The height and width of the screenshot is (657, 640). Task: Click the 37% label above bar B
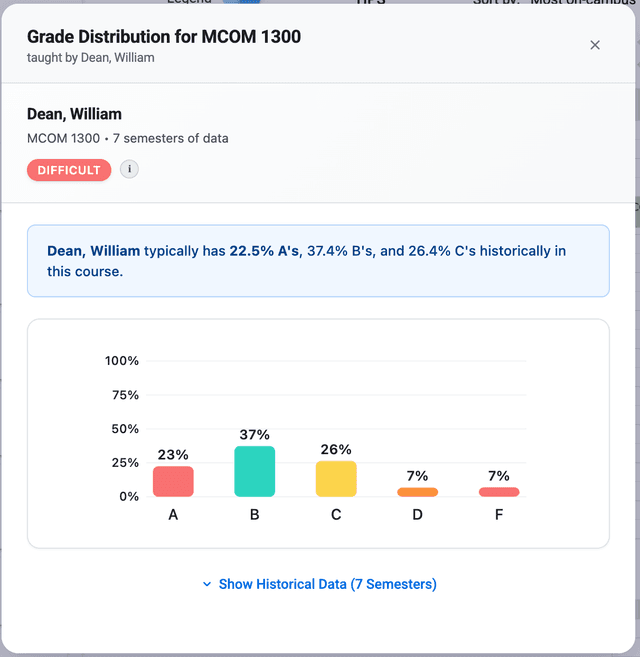tap(254, 435)
